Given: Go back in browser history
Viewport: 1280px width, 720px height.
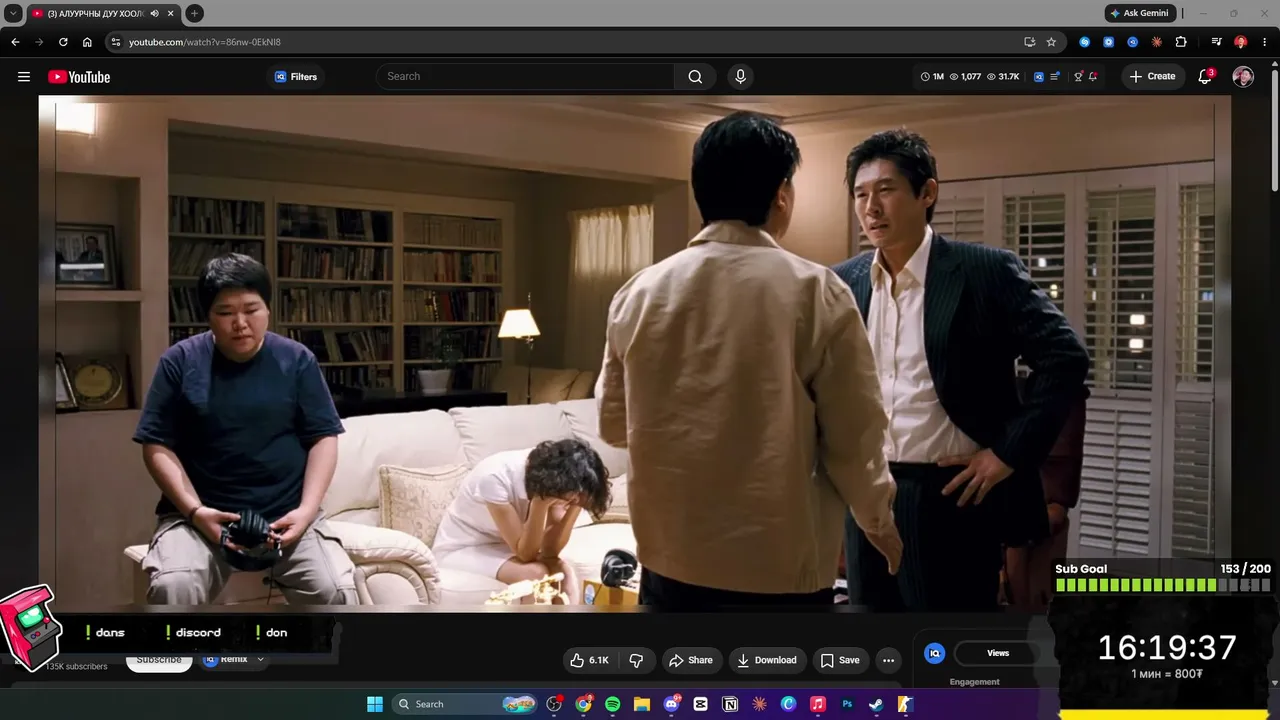Looking at the screenshot, I should pyautogui.click(x=15, y=42).
